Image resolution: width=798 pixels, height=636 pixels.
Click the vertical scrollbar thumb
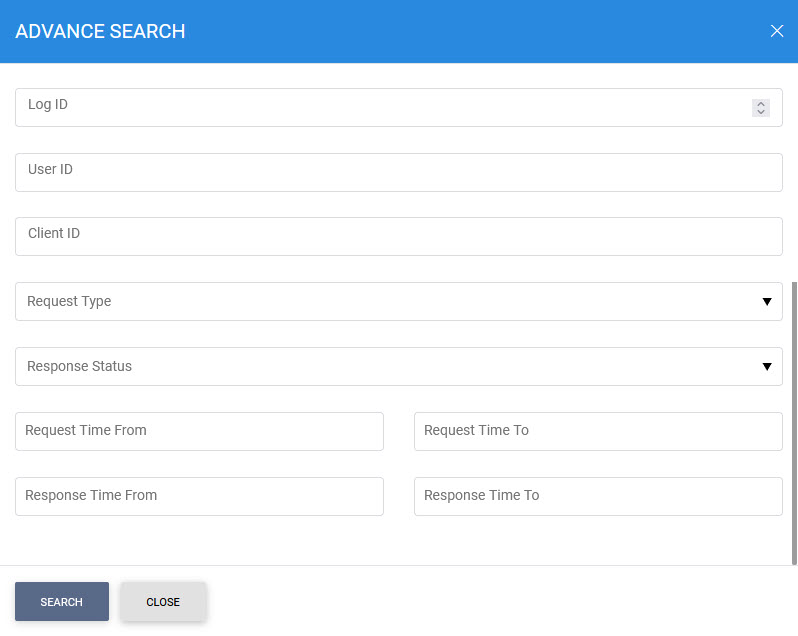point(794,420)
